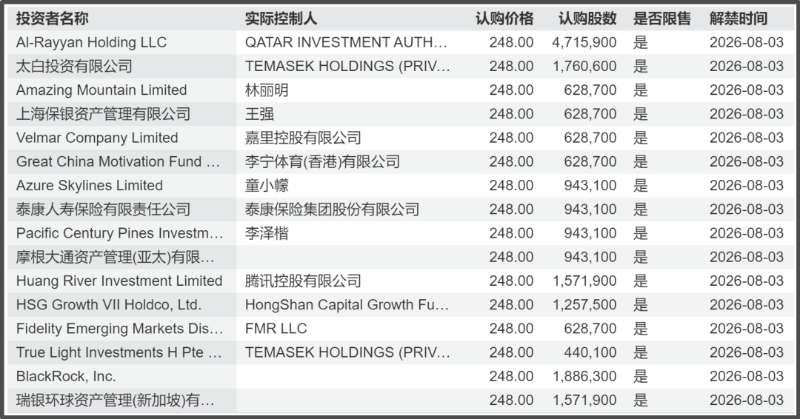Click the 是否限售 column header

[662, 19]
